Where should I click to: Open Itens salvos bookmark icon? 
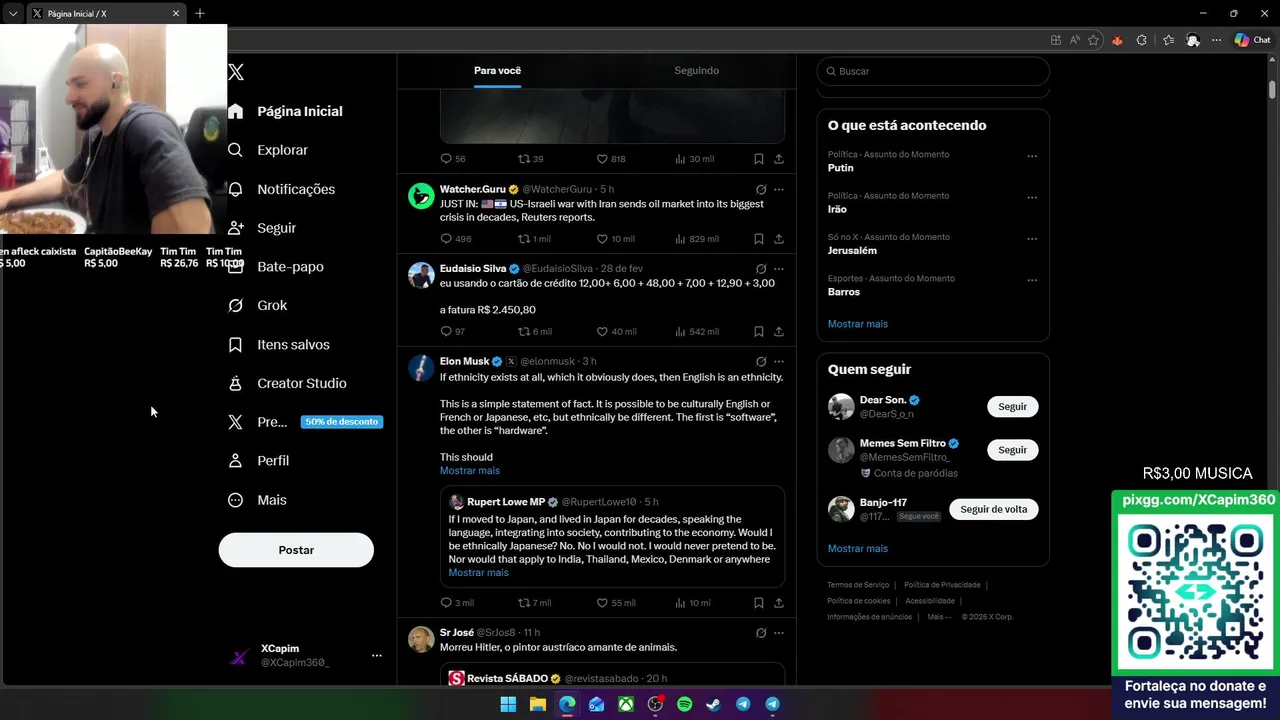pyautogui.click(x=235, y=344)
